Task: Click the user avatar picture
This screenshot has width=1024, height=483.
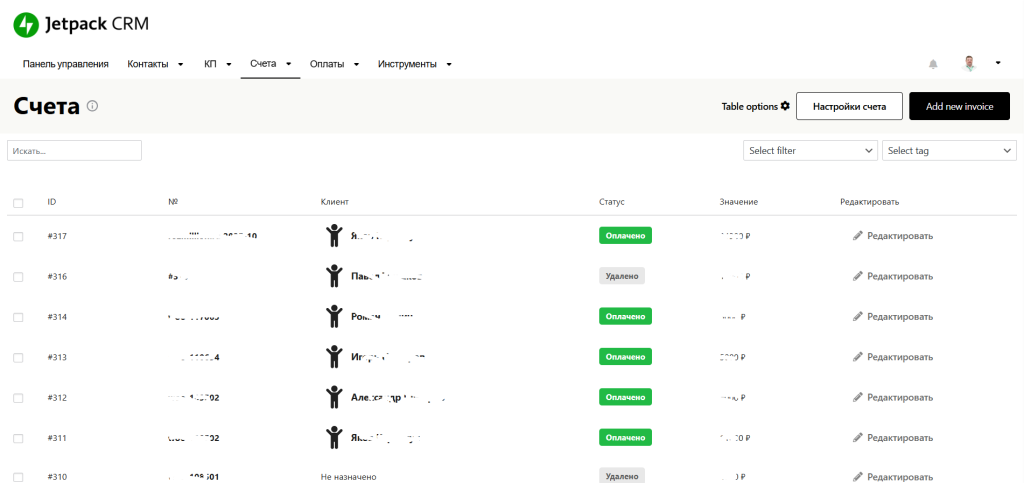Action: coord(970,63)
